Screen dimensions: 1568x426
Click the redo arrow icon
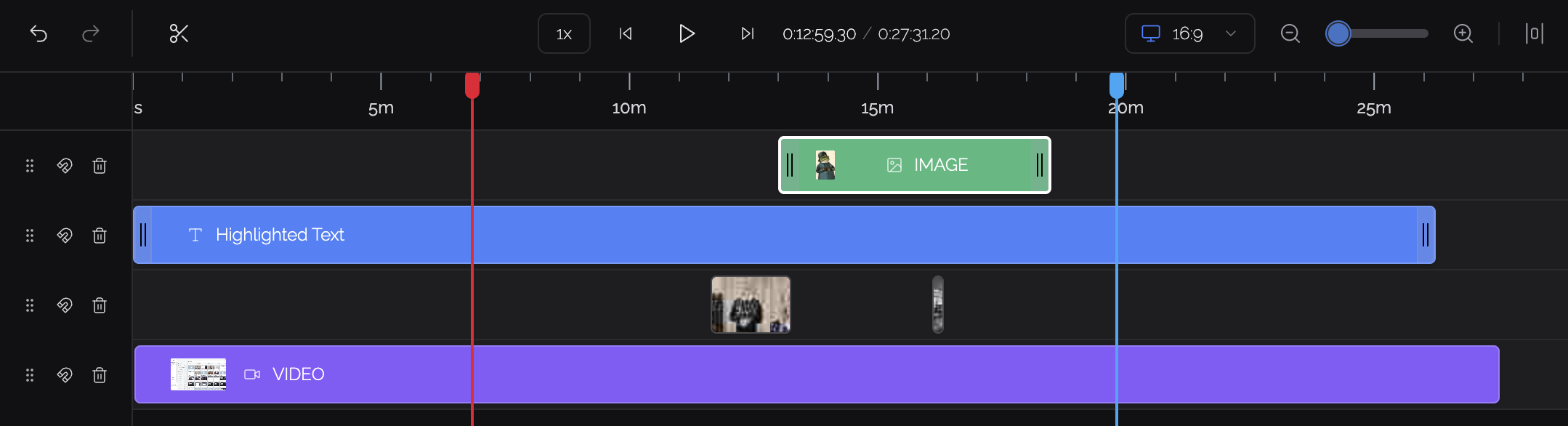pos(91,33)
